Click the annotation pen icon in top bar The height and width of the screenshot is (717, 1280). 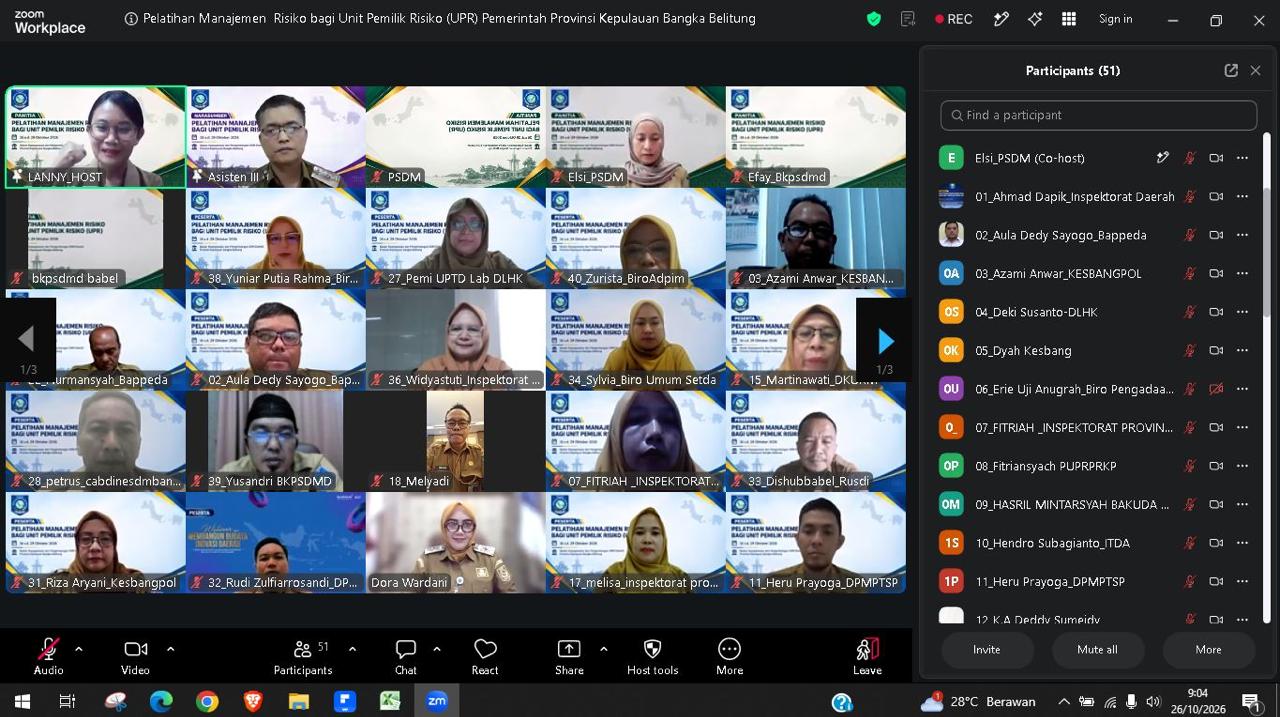click(x=1001, y=19)
